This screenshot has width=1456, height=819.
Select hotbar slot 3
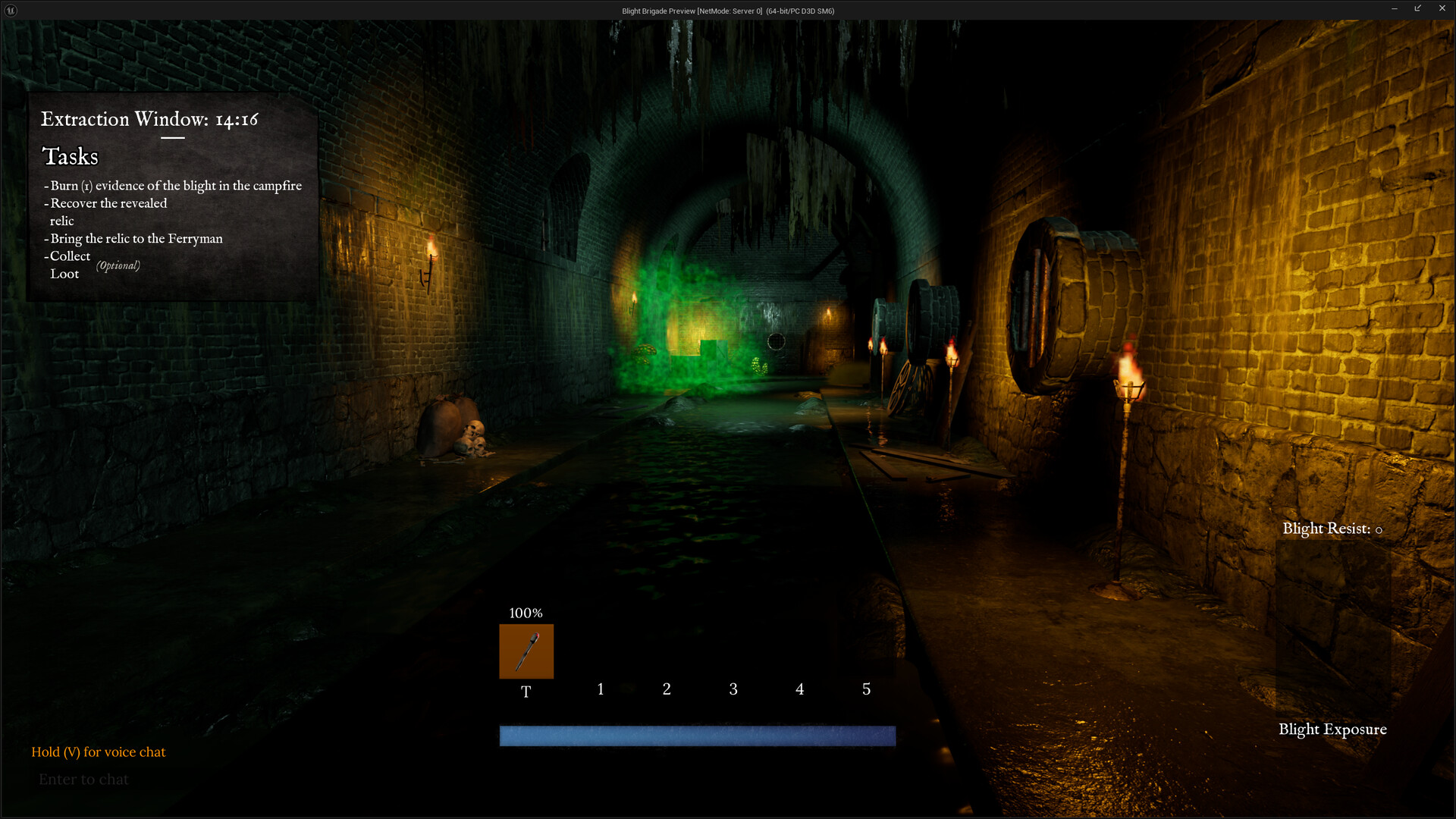click(733, 689)
